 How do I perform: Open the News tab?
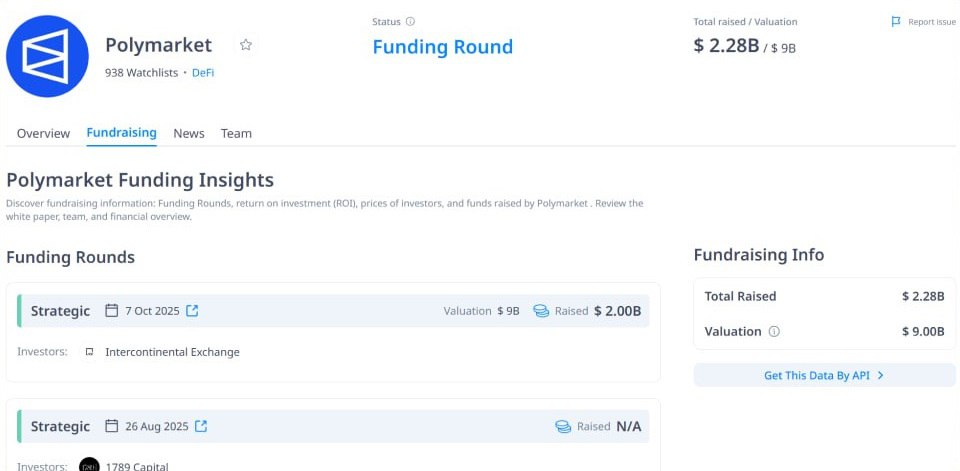click(x=189, y=133)
